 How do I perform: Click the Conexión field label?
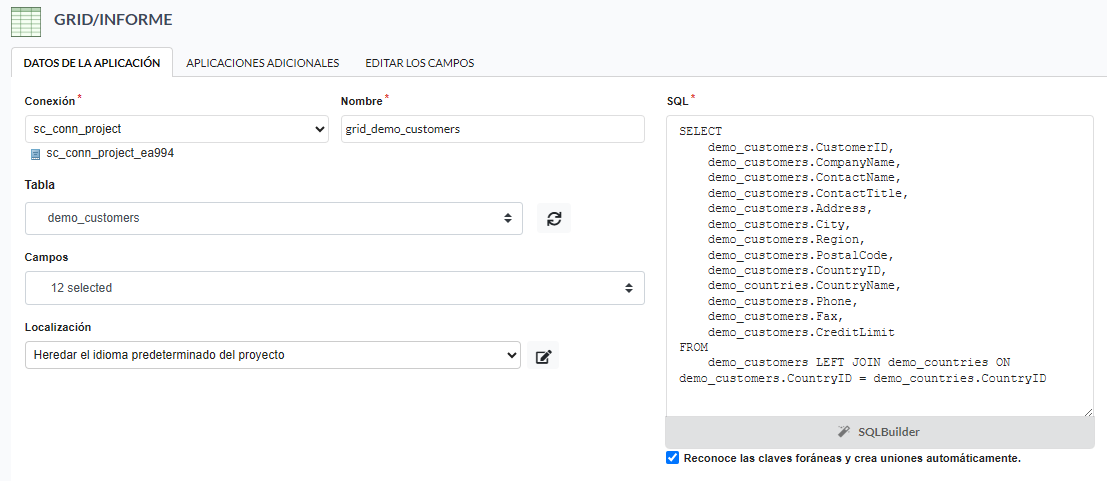[49, 101]
